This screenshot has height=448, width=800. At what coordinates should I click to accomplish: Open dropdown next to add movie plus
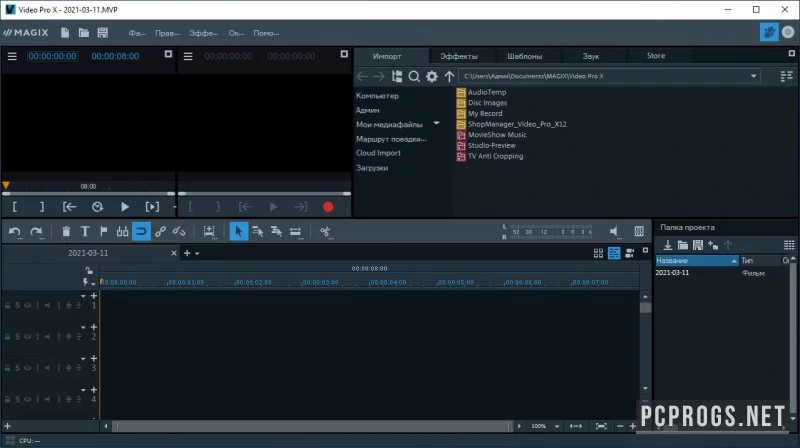coord(197,254)
